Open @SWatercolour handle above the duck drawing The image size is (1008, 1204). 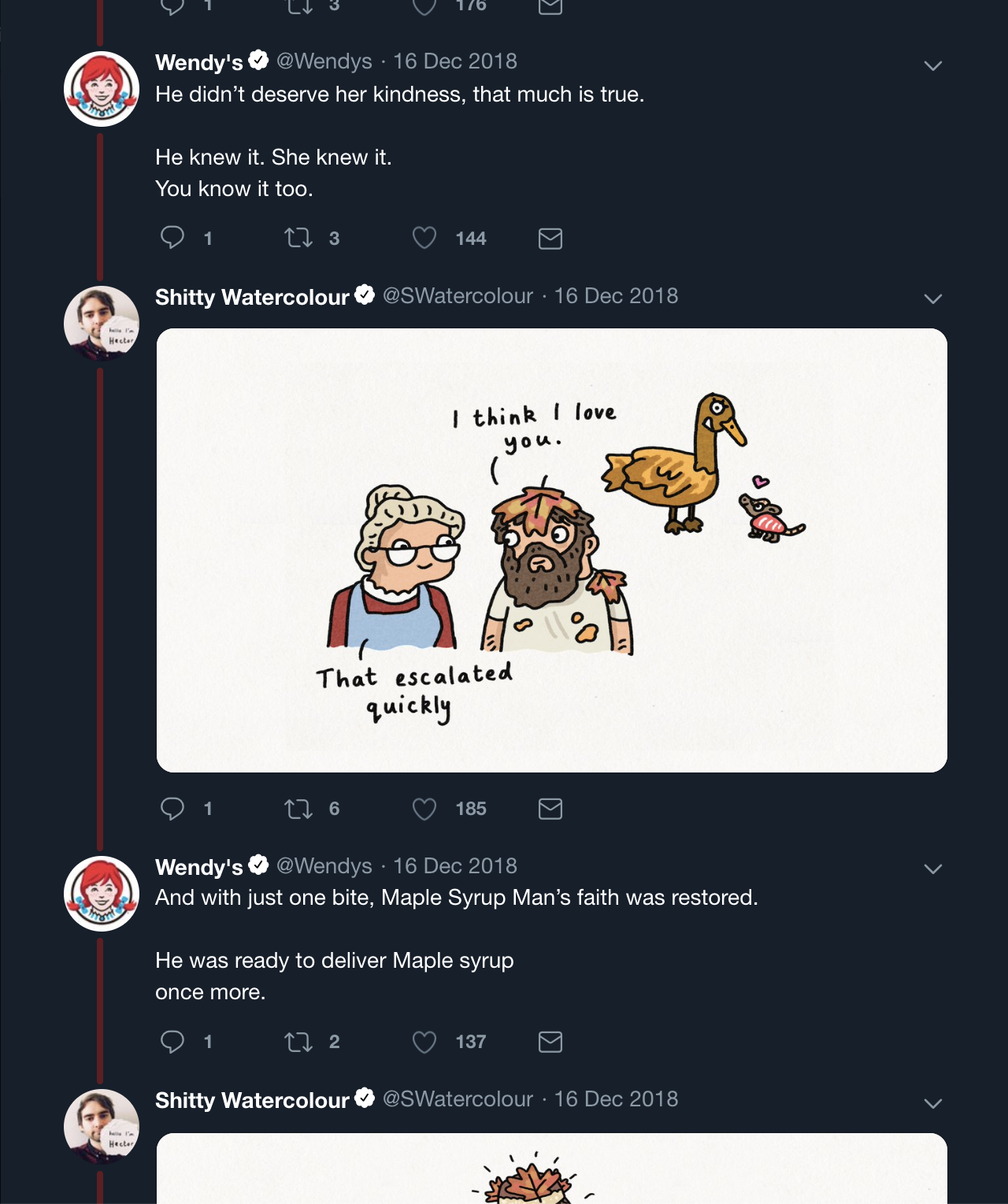click(x=458, y=296)
